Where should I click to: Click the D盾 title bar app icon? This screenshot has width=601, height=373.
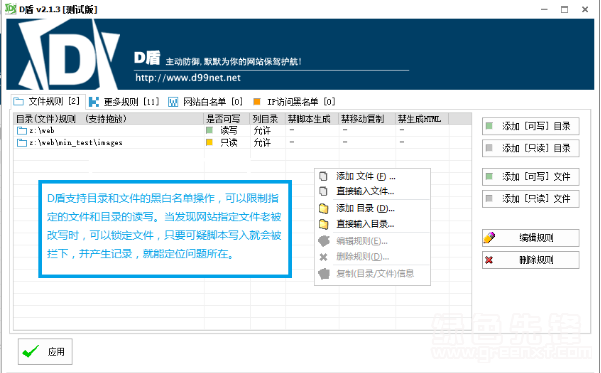(x=10, y=9)
